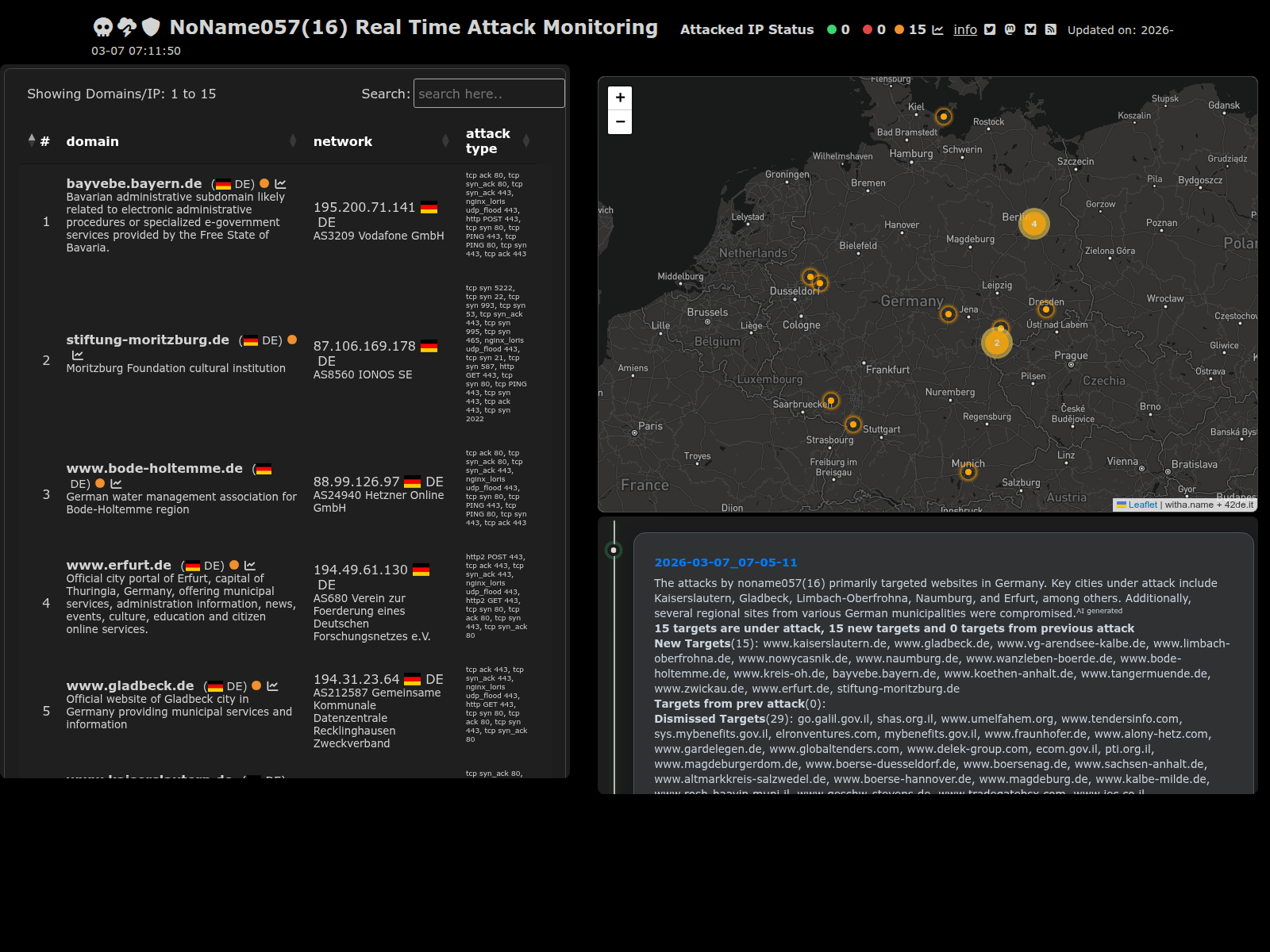Click the Berlin cluster marker labeled 4
1270x952 pixels.
[x=1033, y=224]
